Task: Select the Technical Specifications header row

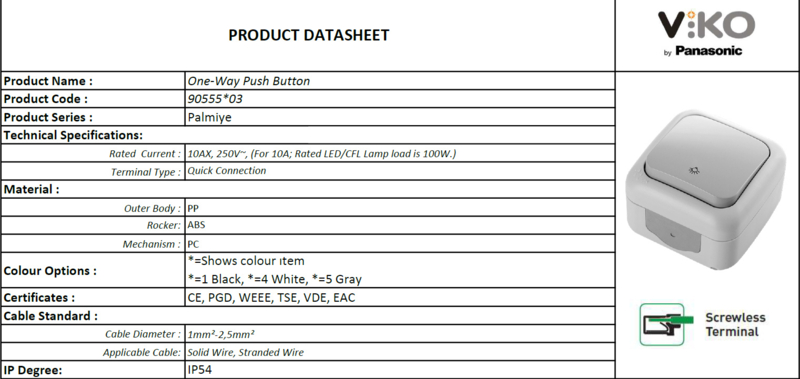Action: [x=308, y=135]
